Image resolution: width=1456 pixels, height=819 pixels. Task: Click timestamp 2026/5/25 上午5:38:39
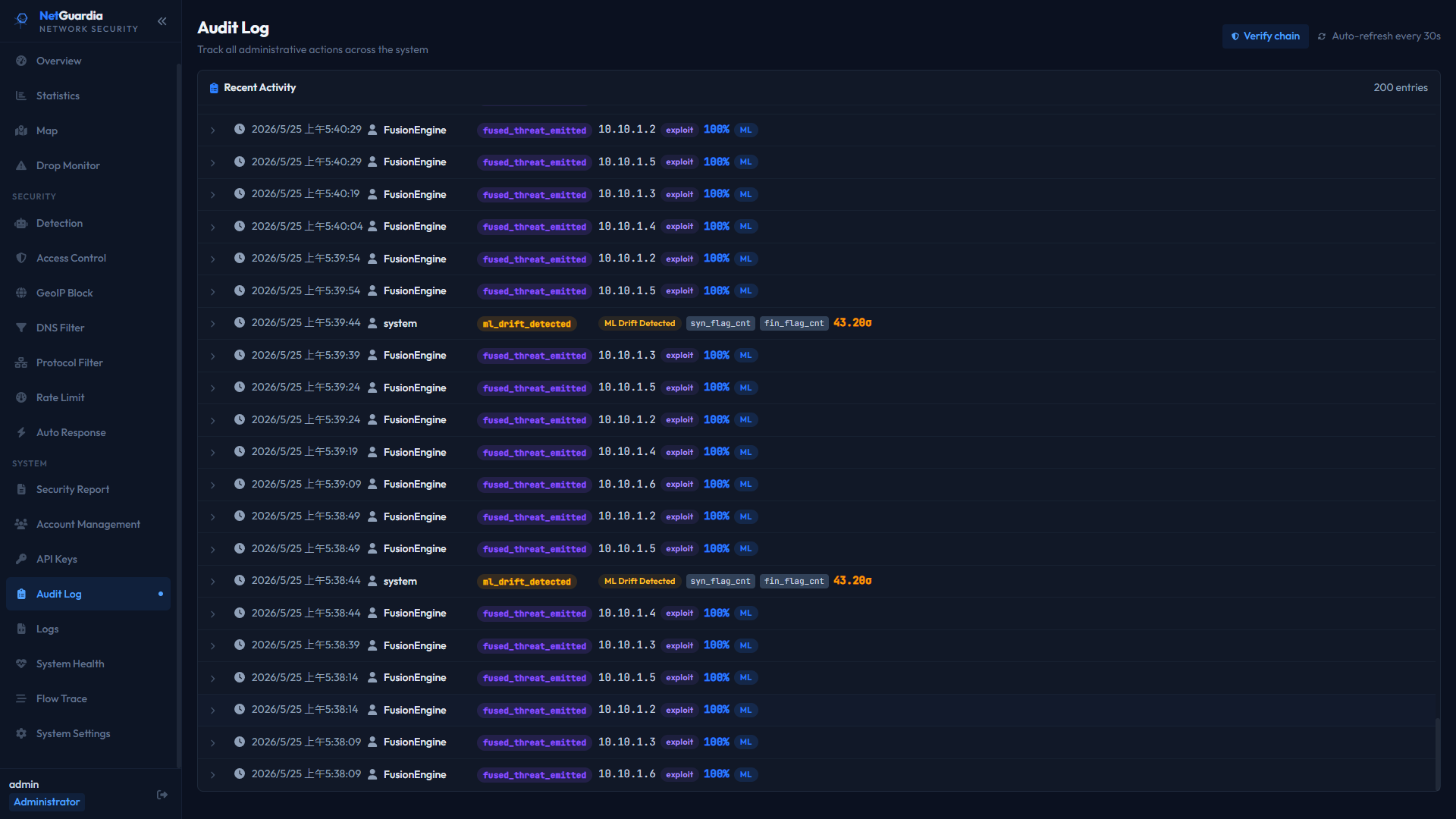click(x=306, y=645)
